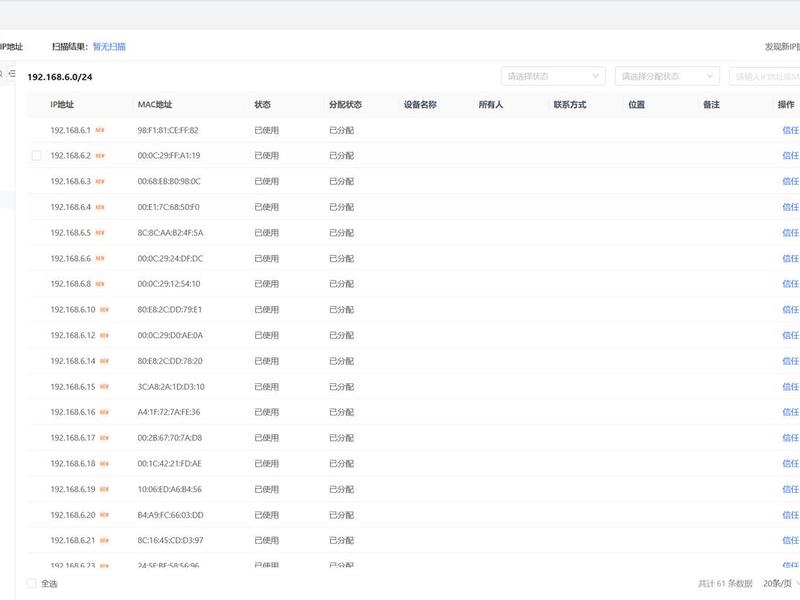Click 信任 for 192.168.6.1
This screenshot has height=600, width=800.
tap(790, 130)
